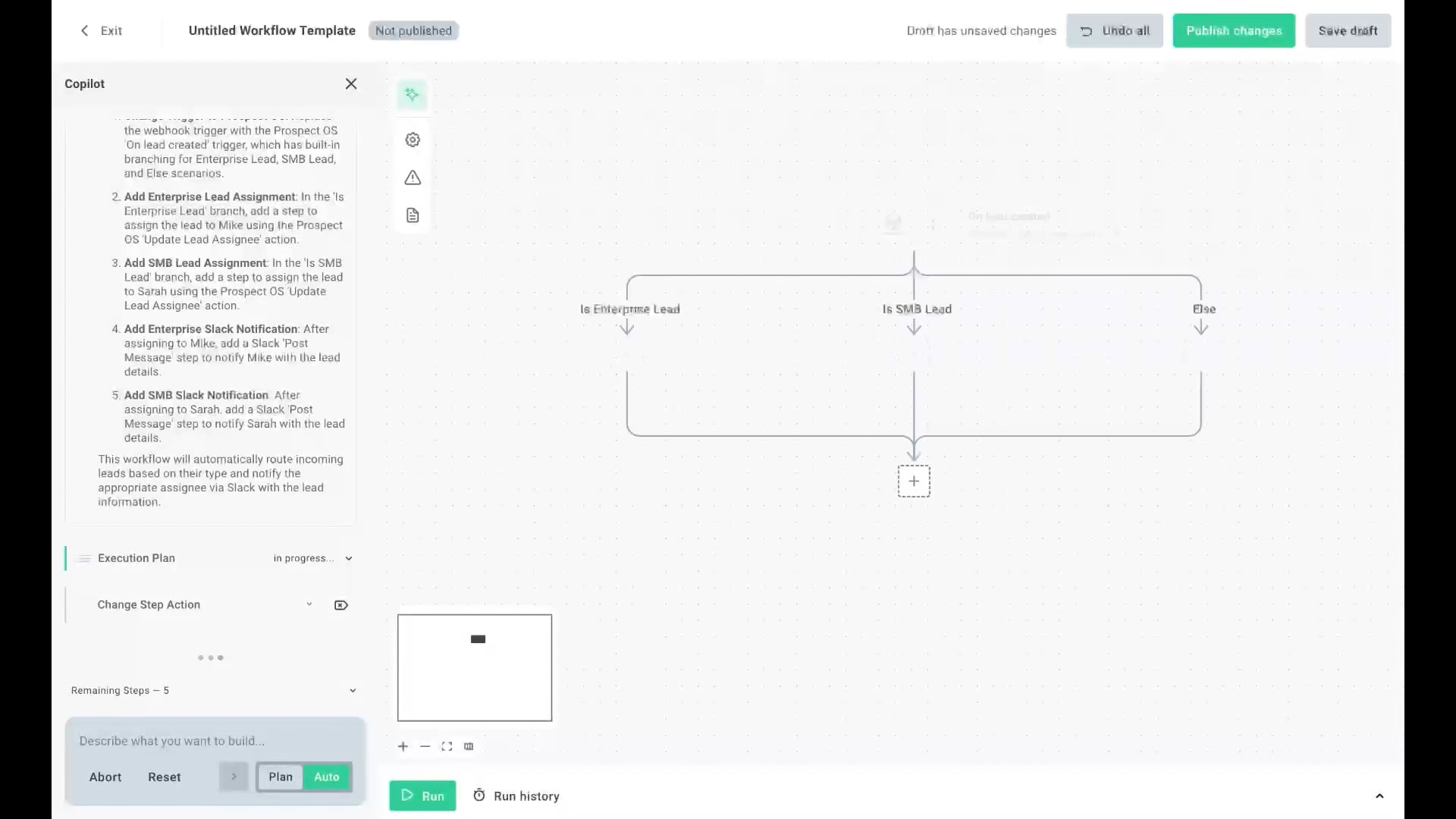The image size is (1456, 819).
Task: Zoom in on the canvas with the plus icon
Action: click(403, 746)
